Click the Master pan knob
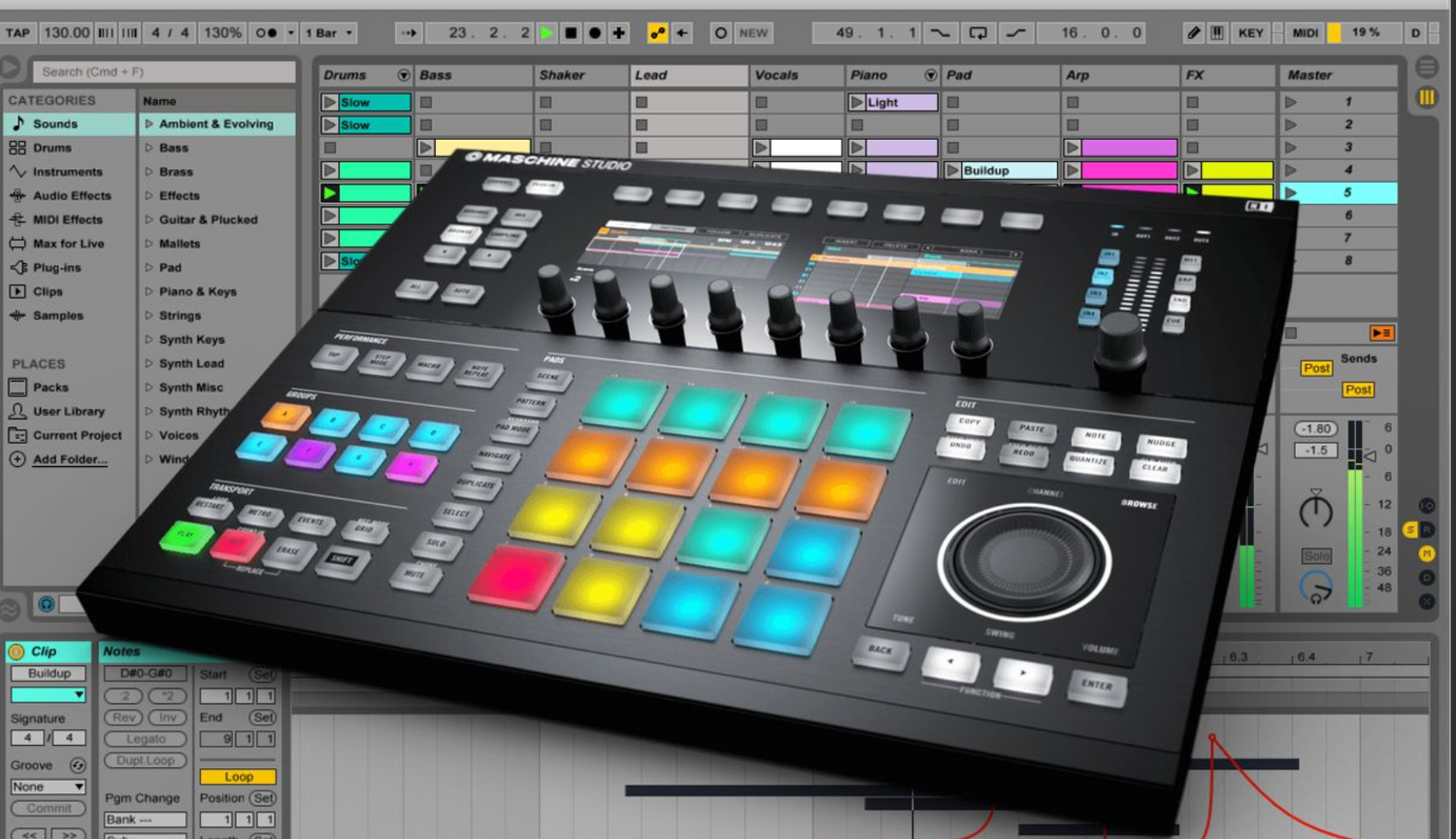The image size is (1456, 839). click(x=1315, y=511)
